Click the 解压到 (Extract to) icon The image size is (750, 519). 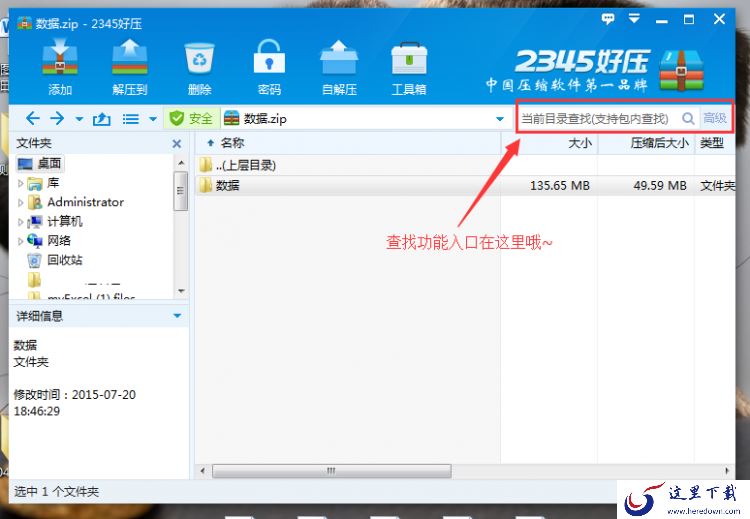click(130, 67)
